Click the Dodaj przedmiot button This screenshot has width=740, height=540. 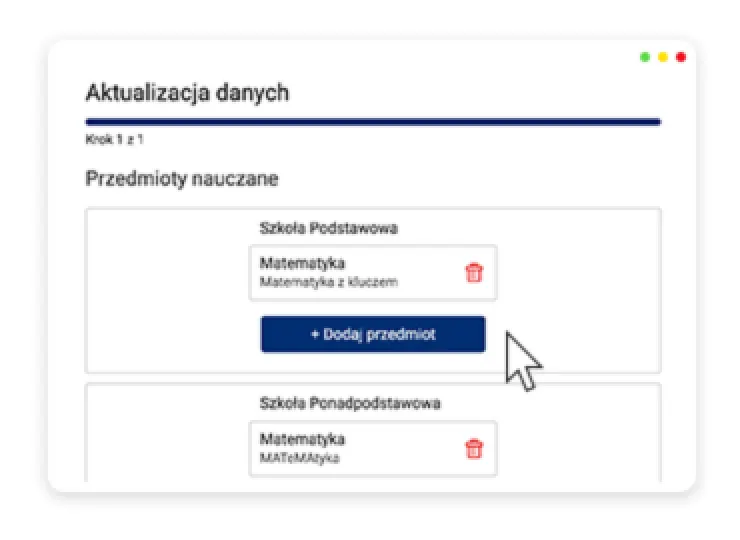(x=373, y=334)
